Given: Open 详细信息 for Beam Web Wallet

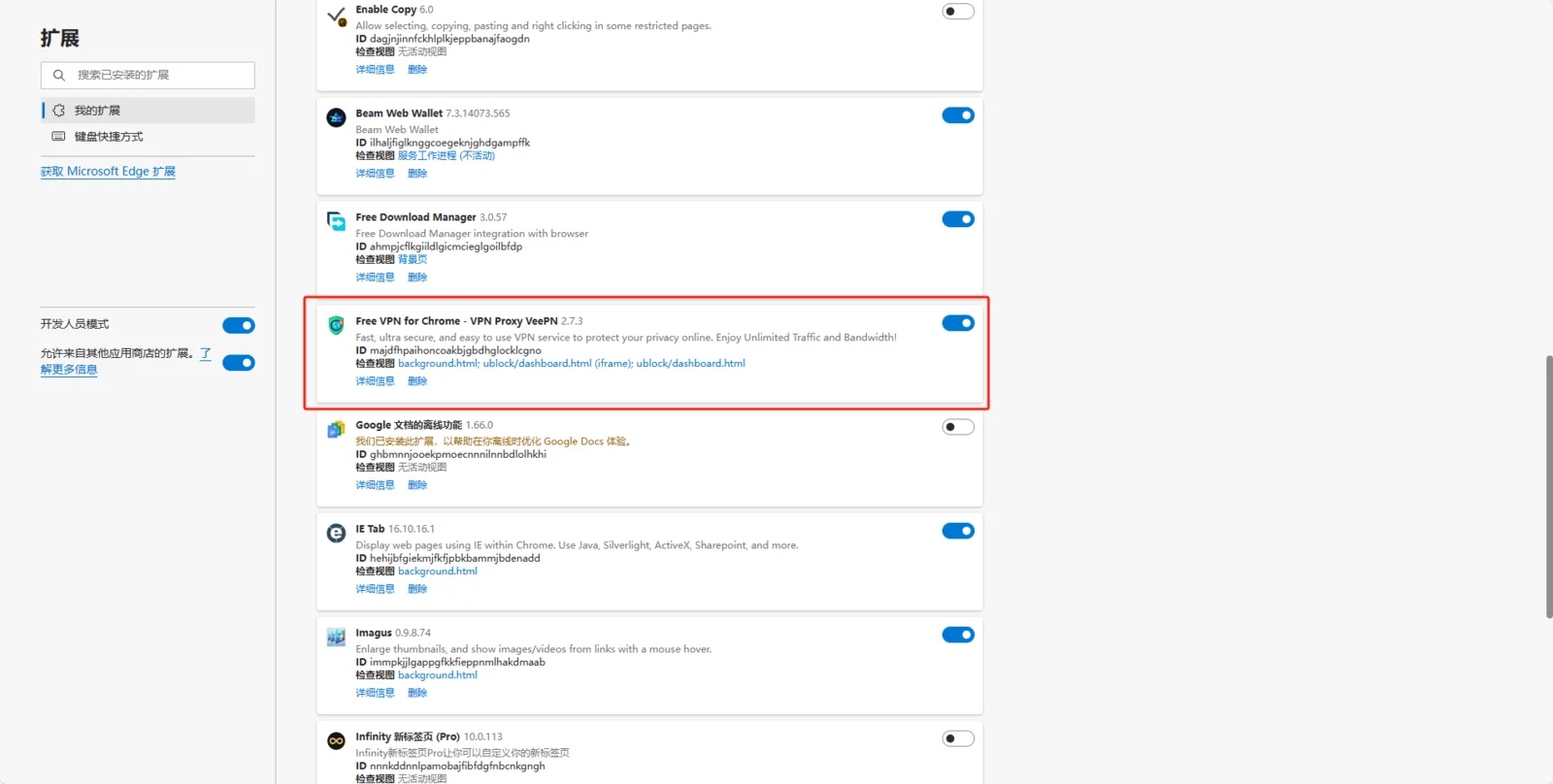Looking at the screenshot, I should [375, 174].
